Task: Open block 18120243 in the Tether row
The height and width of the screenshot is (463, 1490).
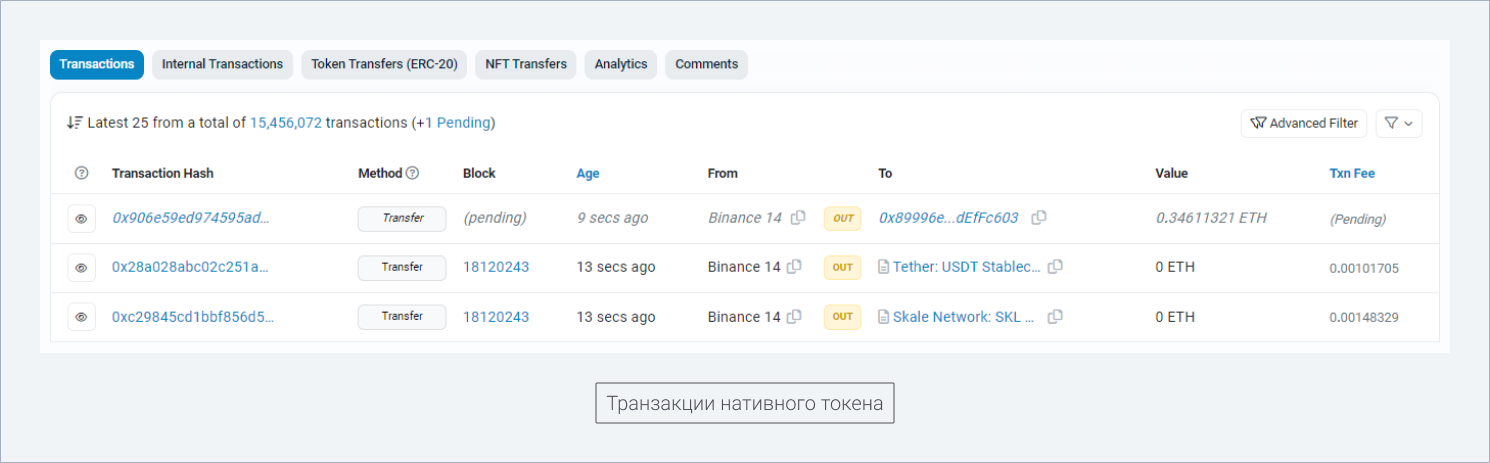Action: pyautogui.click(x=496, y=267)
